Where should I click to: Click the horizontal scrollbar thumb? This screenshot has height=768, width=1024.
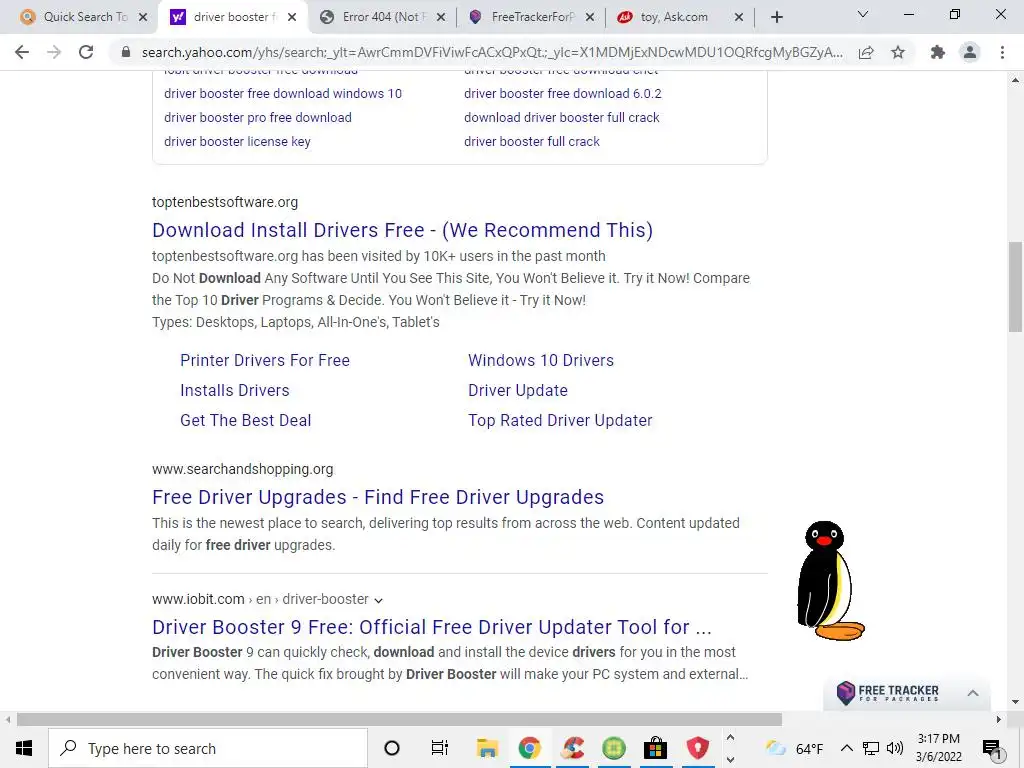(399, 720)
